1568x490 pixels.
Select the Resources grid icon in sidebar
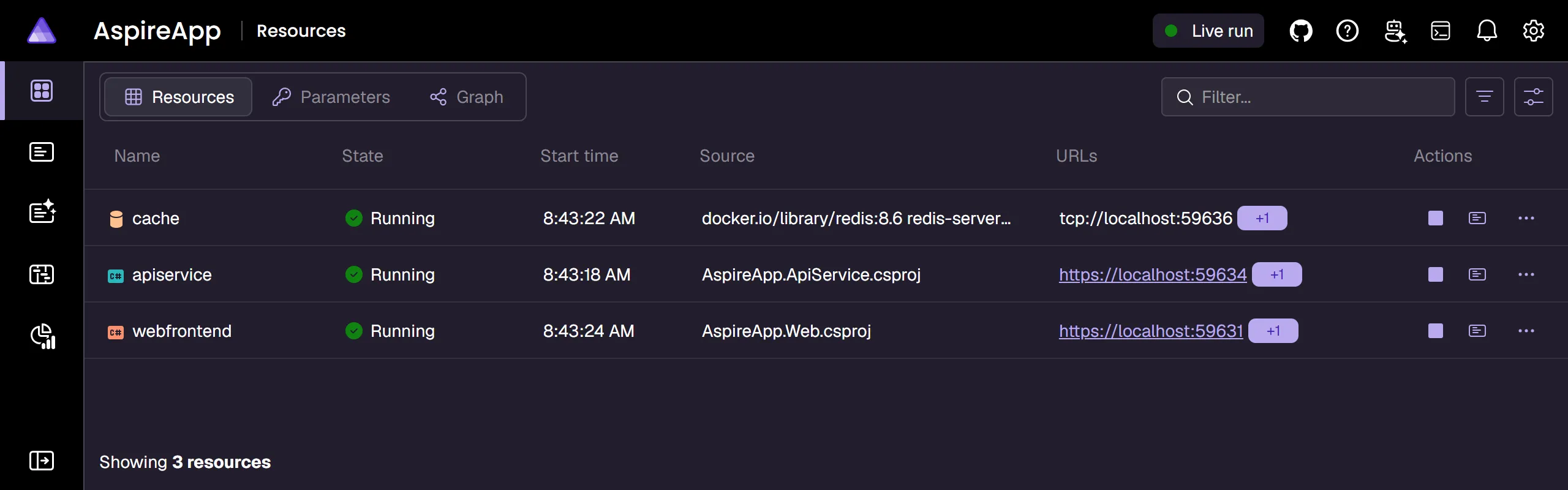pos(42,91)
